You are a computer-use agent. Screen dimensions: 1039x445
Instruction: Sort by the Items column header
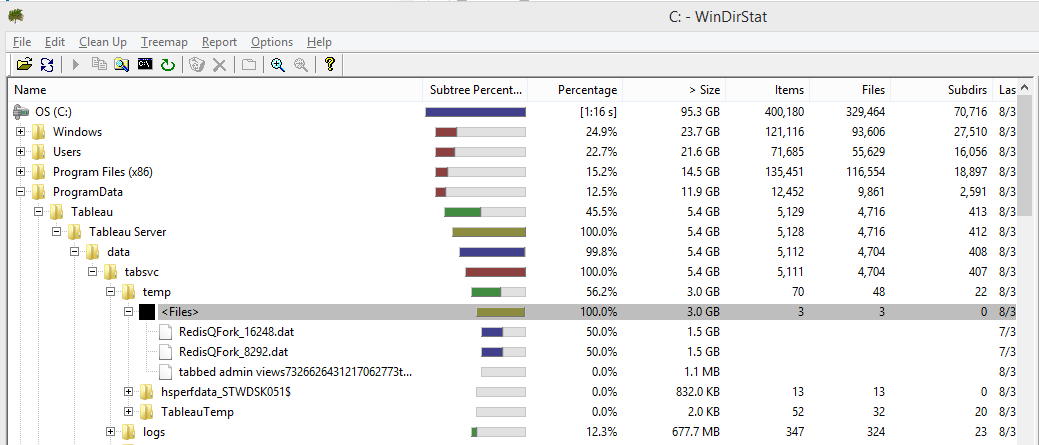[x=767, y=90]
